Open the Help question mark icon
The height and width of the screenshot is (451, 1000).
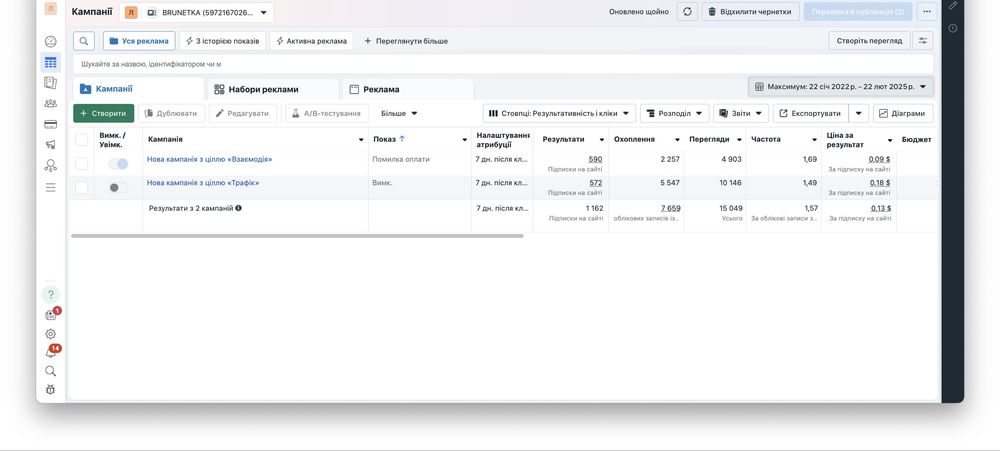pyautogui.click(x=50, y=295)
